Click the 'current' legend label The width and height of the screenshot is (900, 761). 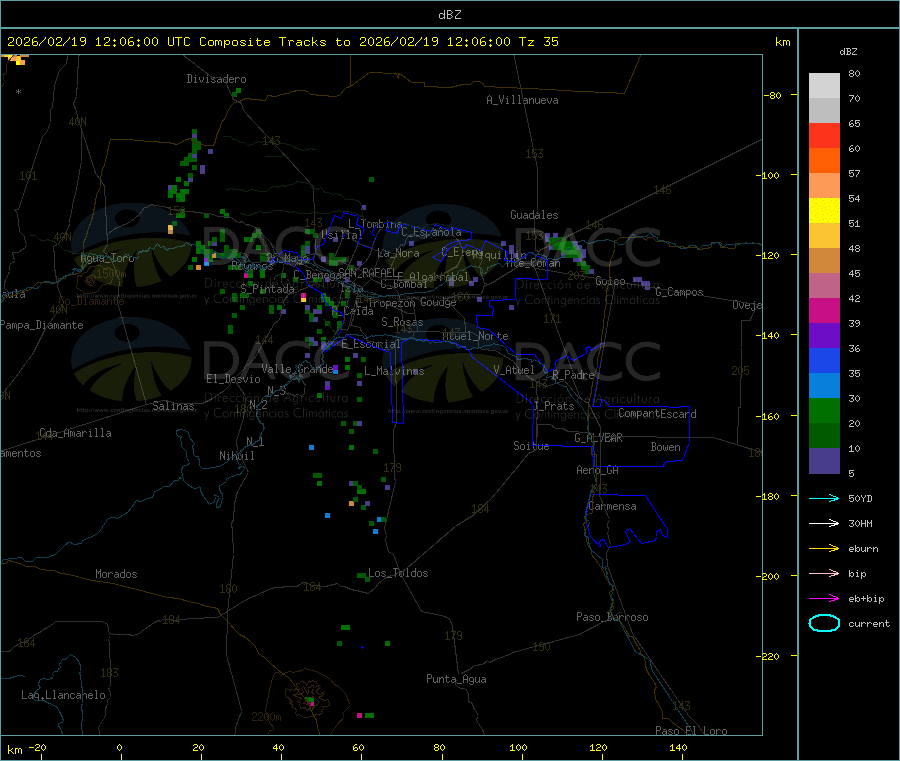click(x=869, y=623)
